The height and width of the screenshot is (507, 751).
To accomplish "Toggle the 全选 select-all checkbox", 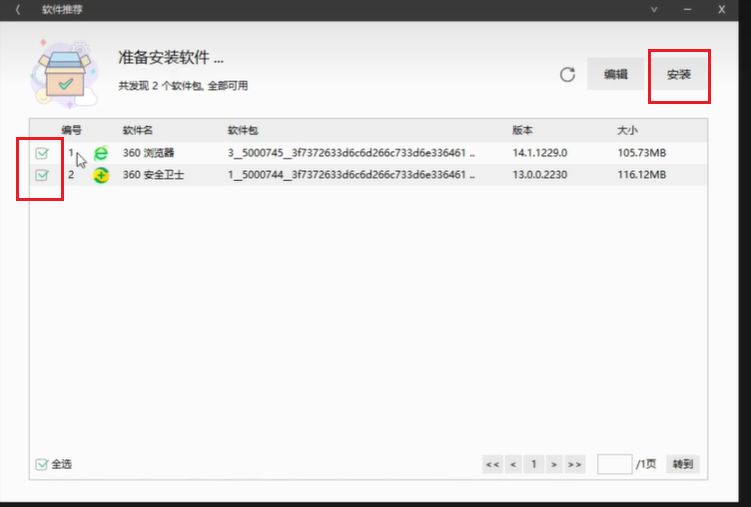I will [42, 464].
